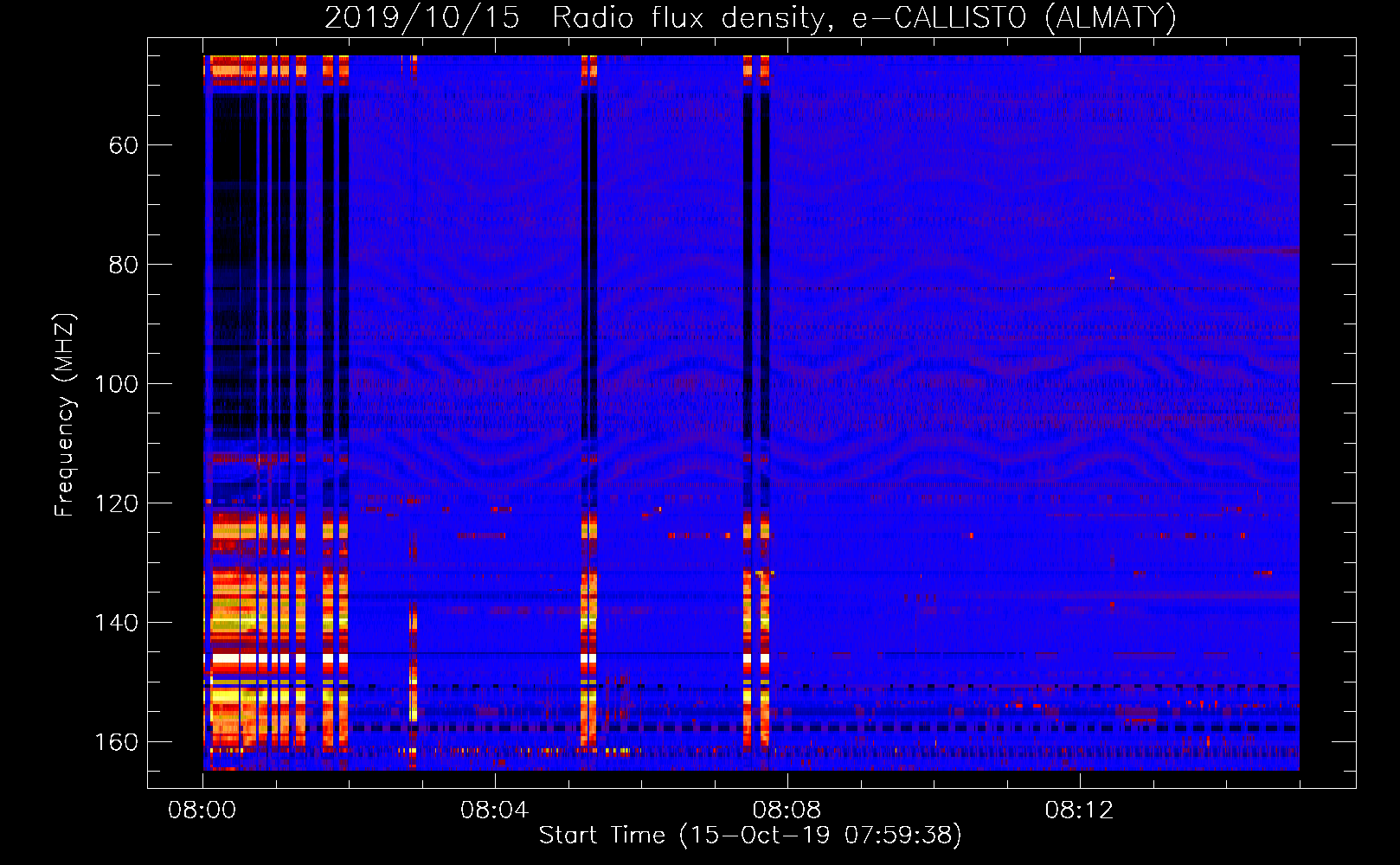Click the 08:08 time tick label
This screenshot has height=865, width=1400.
[787, 811]
